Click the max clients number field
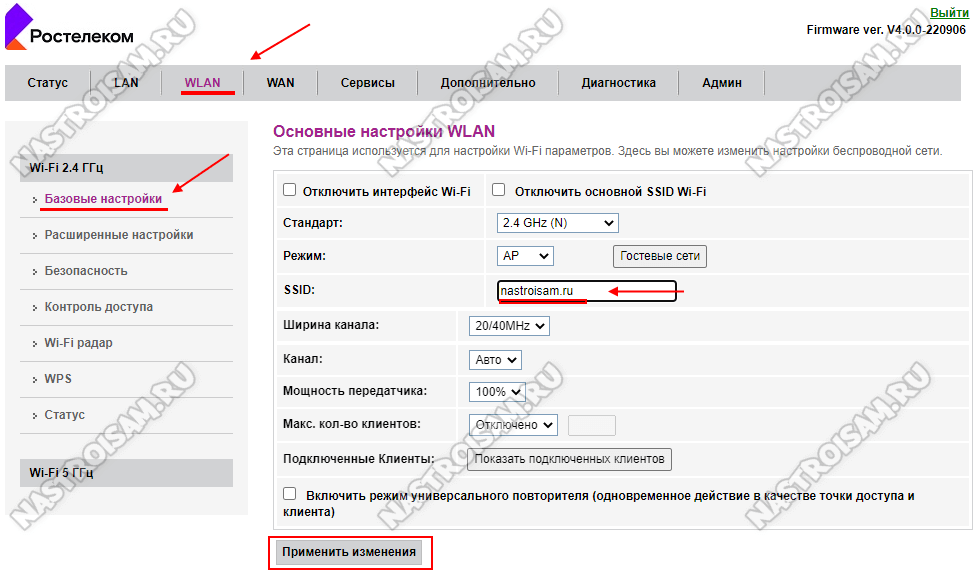Screen dimensions: 976x572 (x=592, y=425)
